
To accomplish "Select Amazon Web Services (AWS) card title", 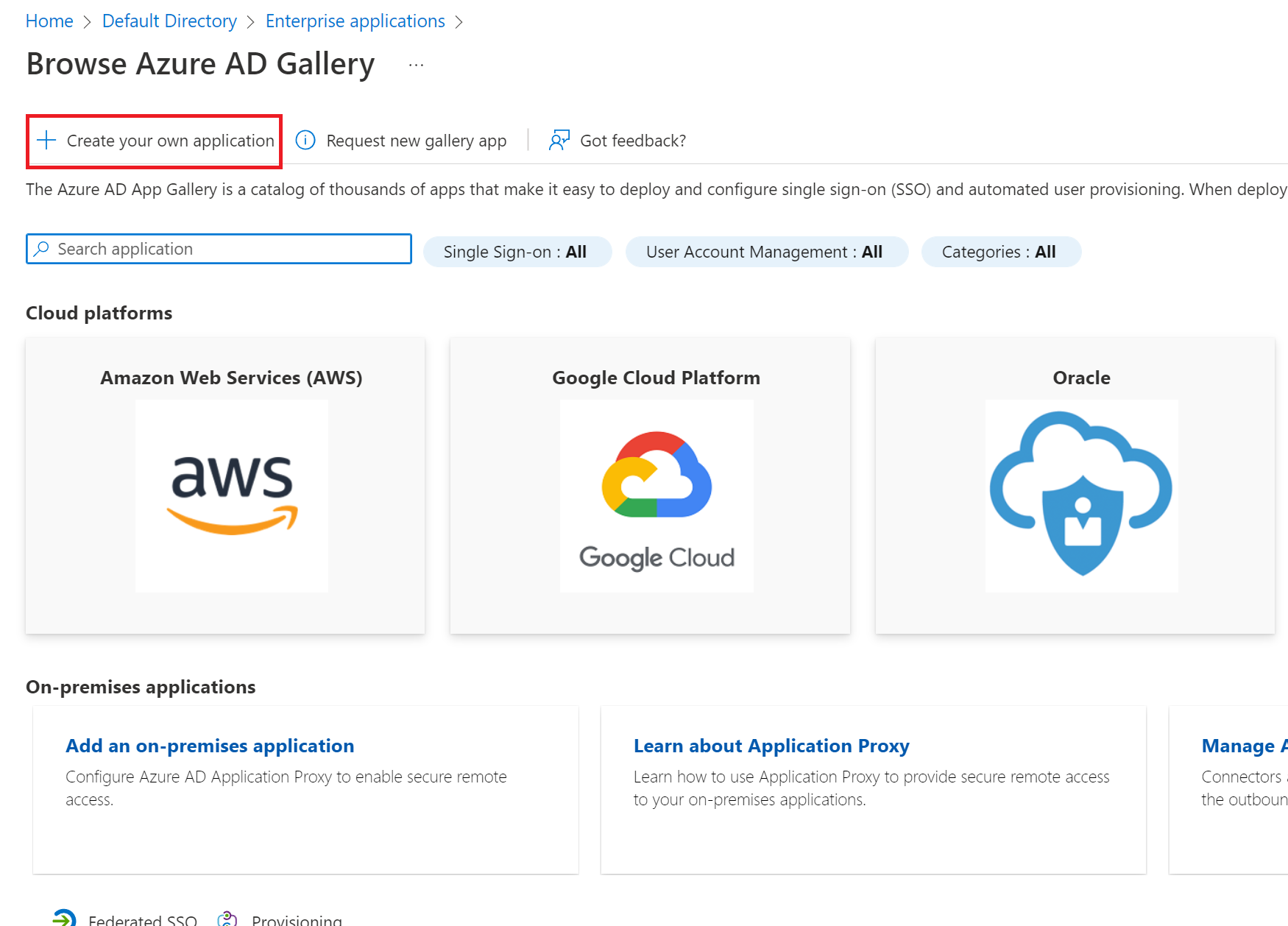I will (232, 378).
